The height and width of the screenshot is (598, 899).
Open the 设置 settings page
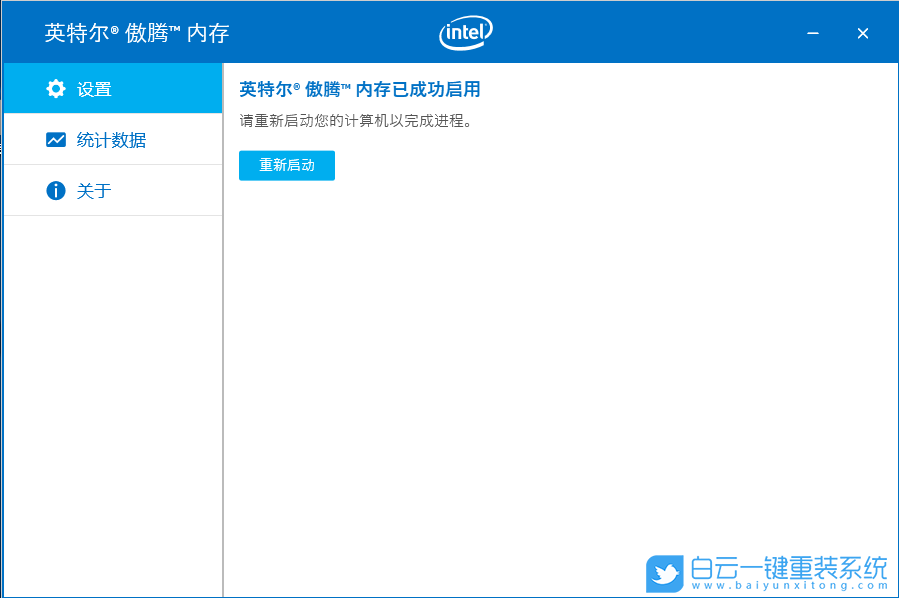click(95, 88)
